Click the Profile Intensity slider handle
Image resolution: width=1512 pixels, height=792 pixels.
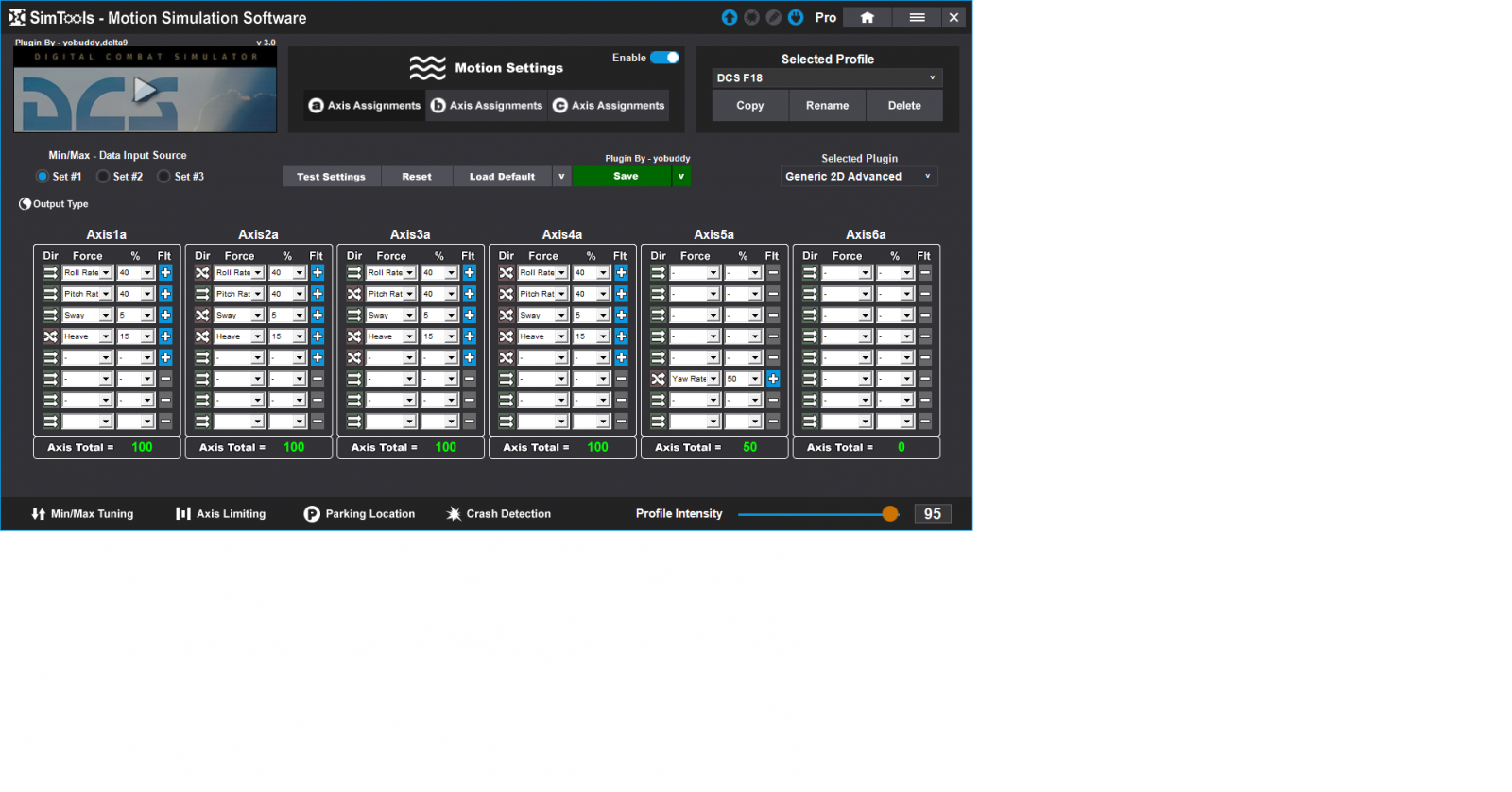(x=890, y=513)
